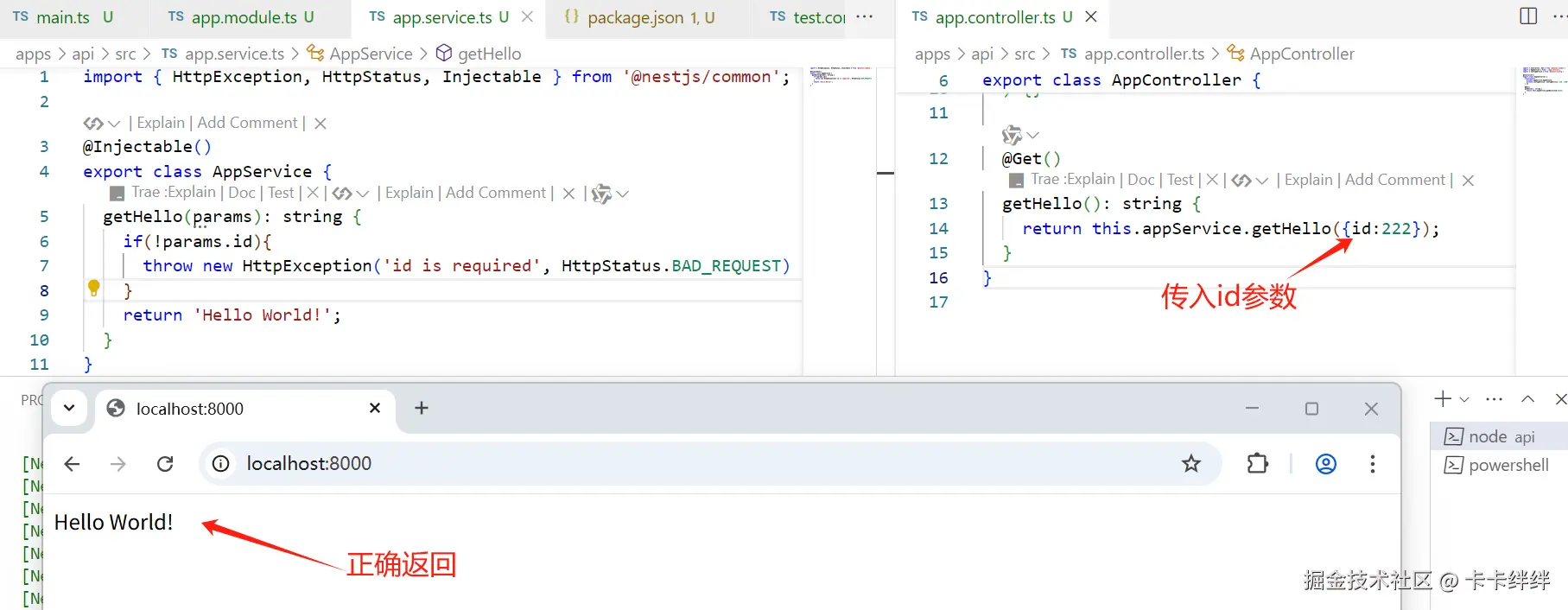Image resolution: width=1568 pixels, height=610 pixels.
Task: Click Doc lens above getHello(params)
Action: tap(242, 193)
